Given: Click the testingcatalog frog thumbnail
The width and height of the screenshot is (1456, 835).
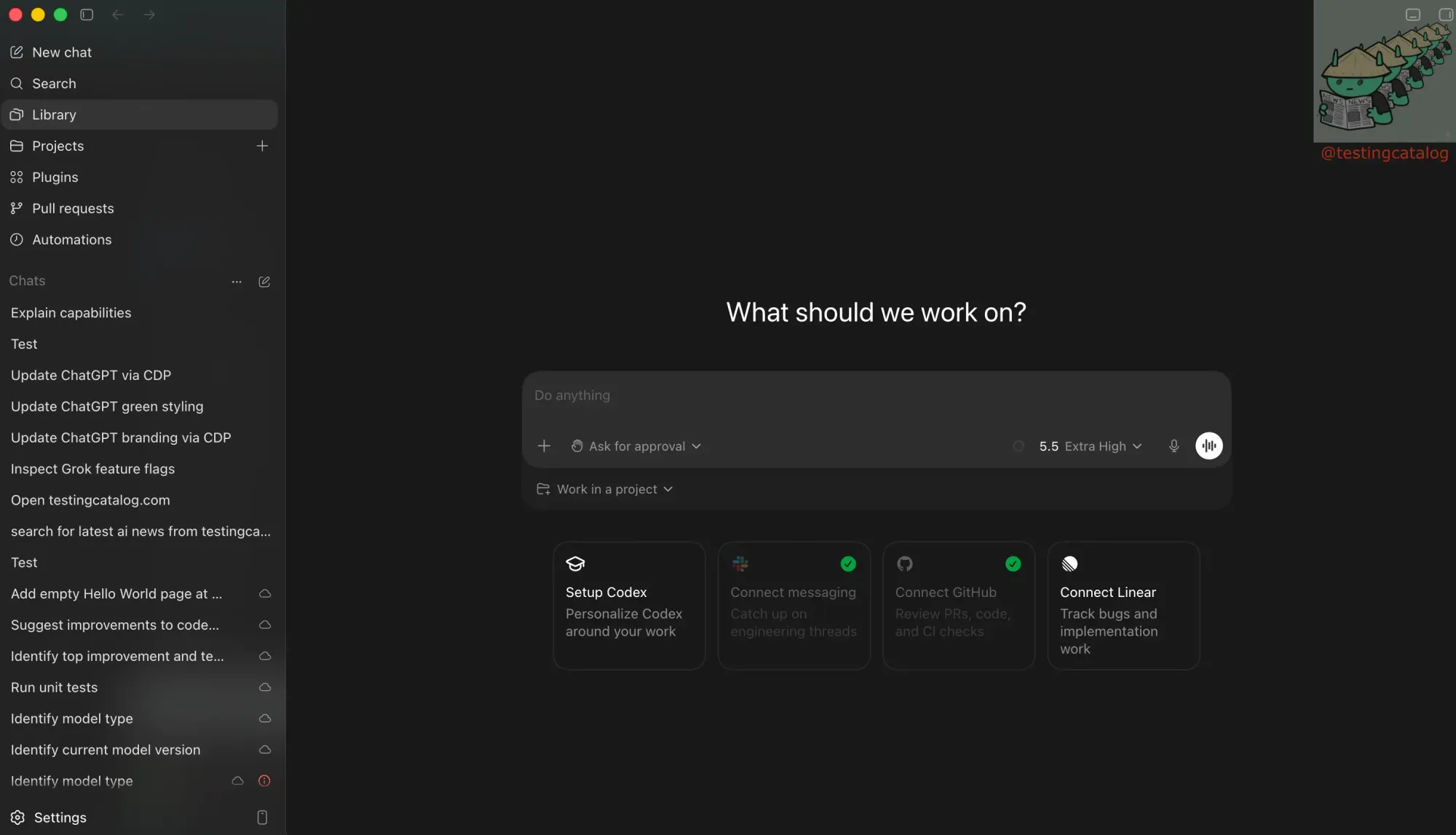Looking at the screenshot, I should click(x=1384, y=71).
